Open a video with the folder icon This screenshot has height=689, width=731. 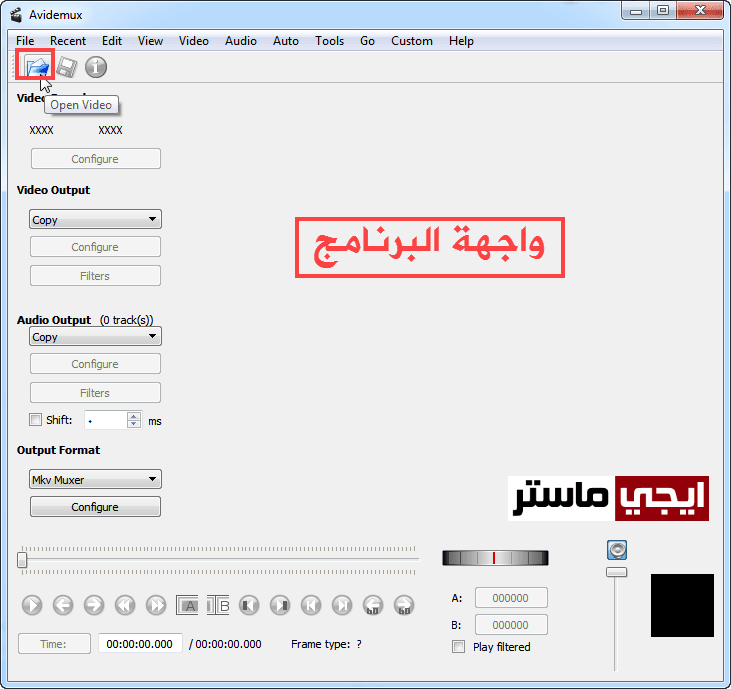click(x=37, y=67)
